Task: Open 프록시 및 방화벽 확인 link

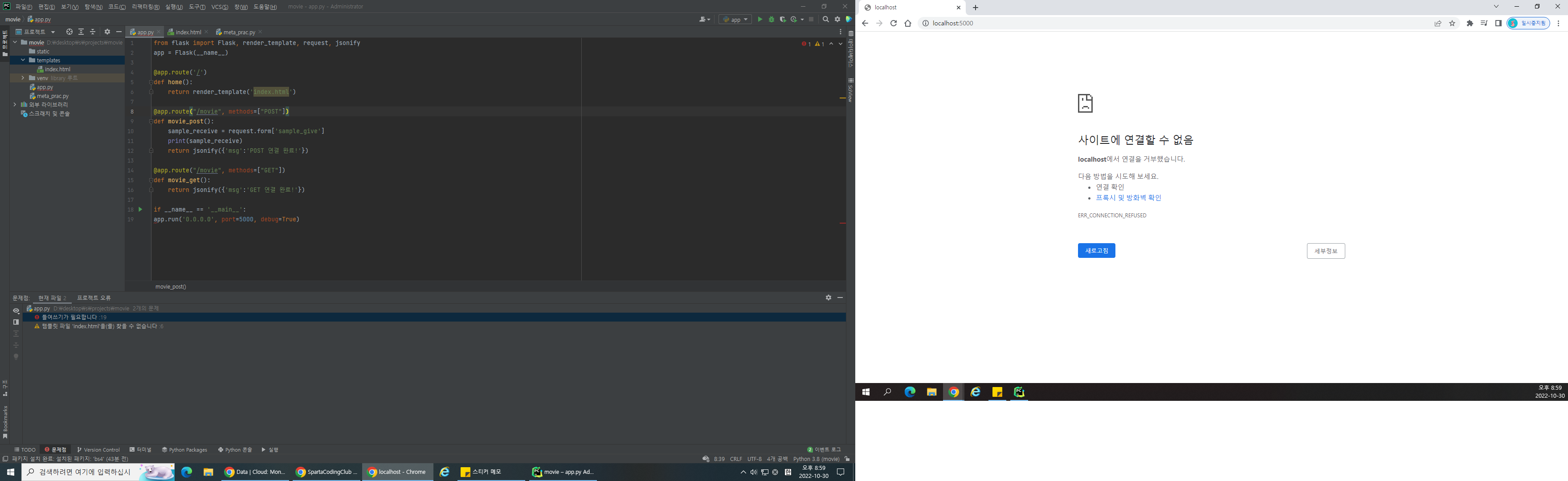Action: coord(1128,198)
